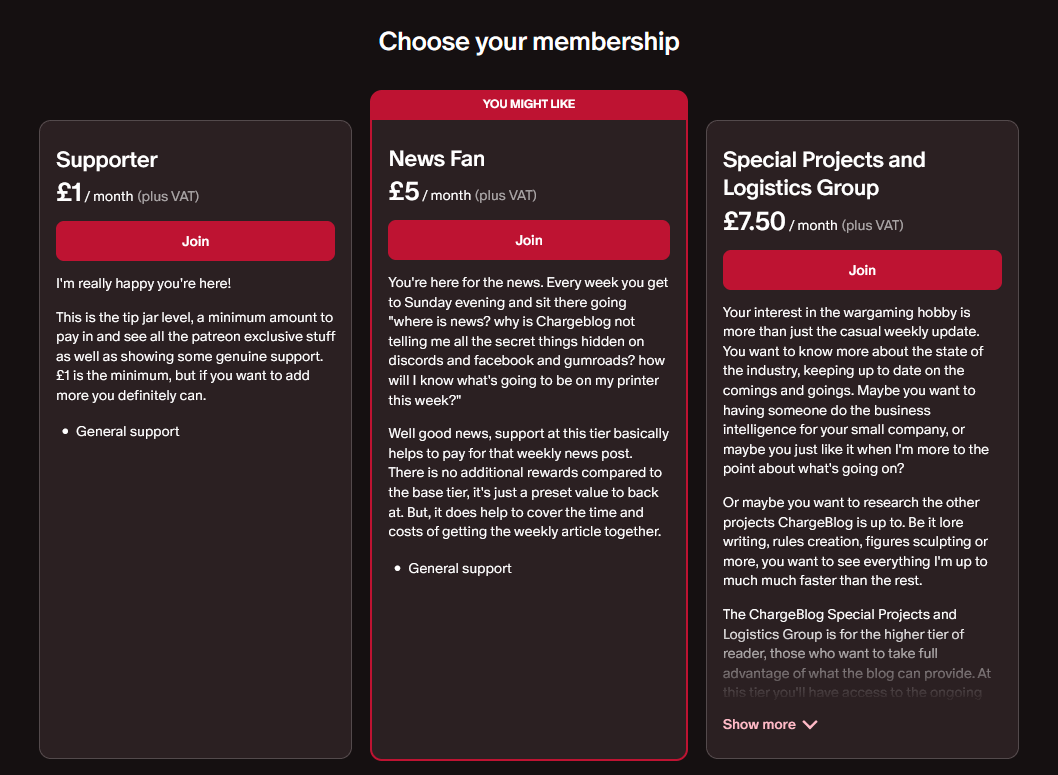Click the Special Projects and Logistics Group heading
This screenshot has width=1058, height=775.
point(824,173)
